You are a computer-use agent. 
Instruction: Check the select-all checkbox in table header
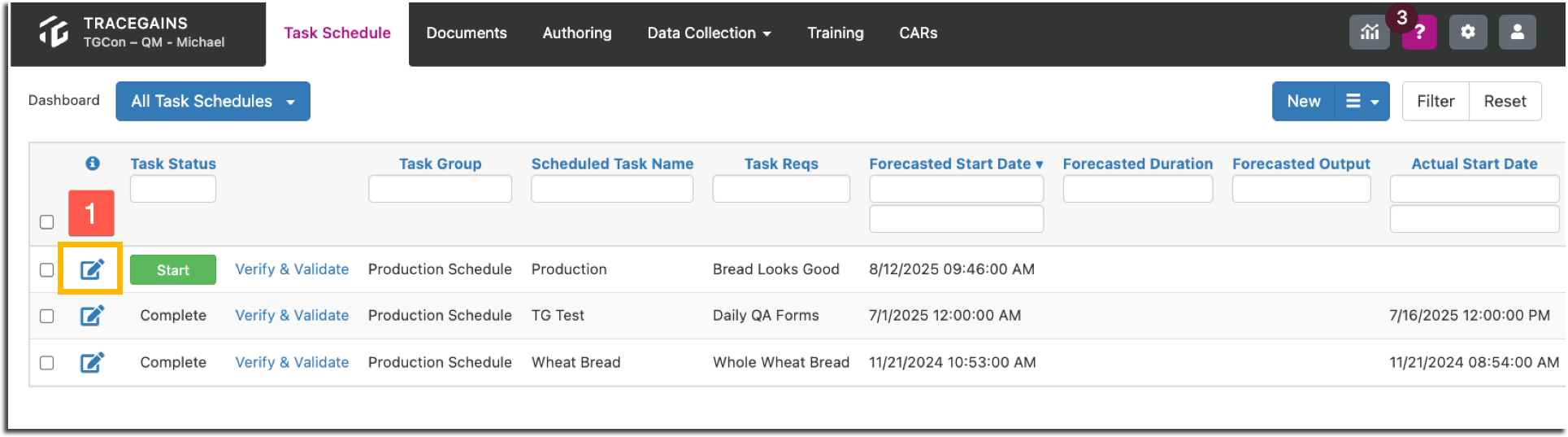(x=47, y=221)
